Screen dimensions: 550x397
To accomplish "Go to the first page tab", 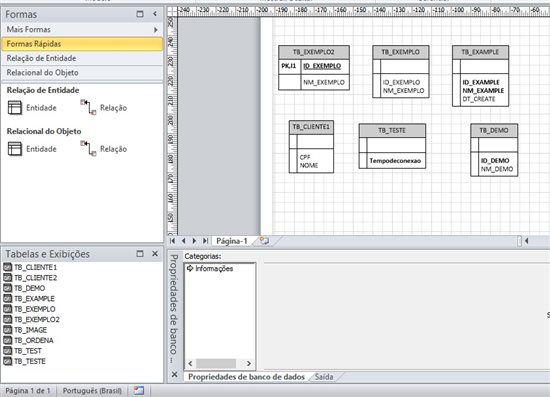I will pos(172,241).
